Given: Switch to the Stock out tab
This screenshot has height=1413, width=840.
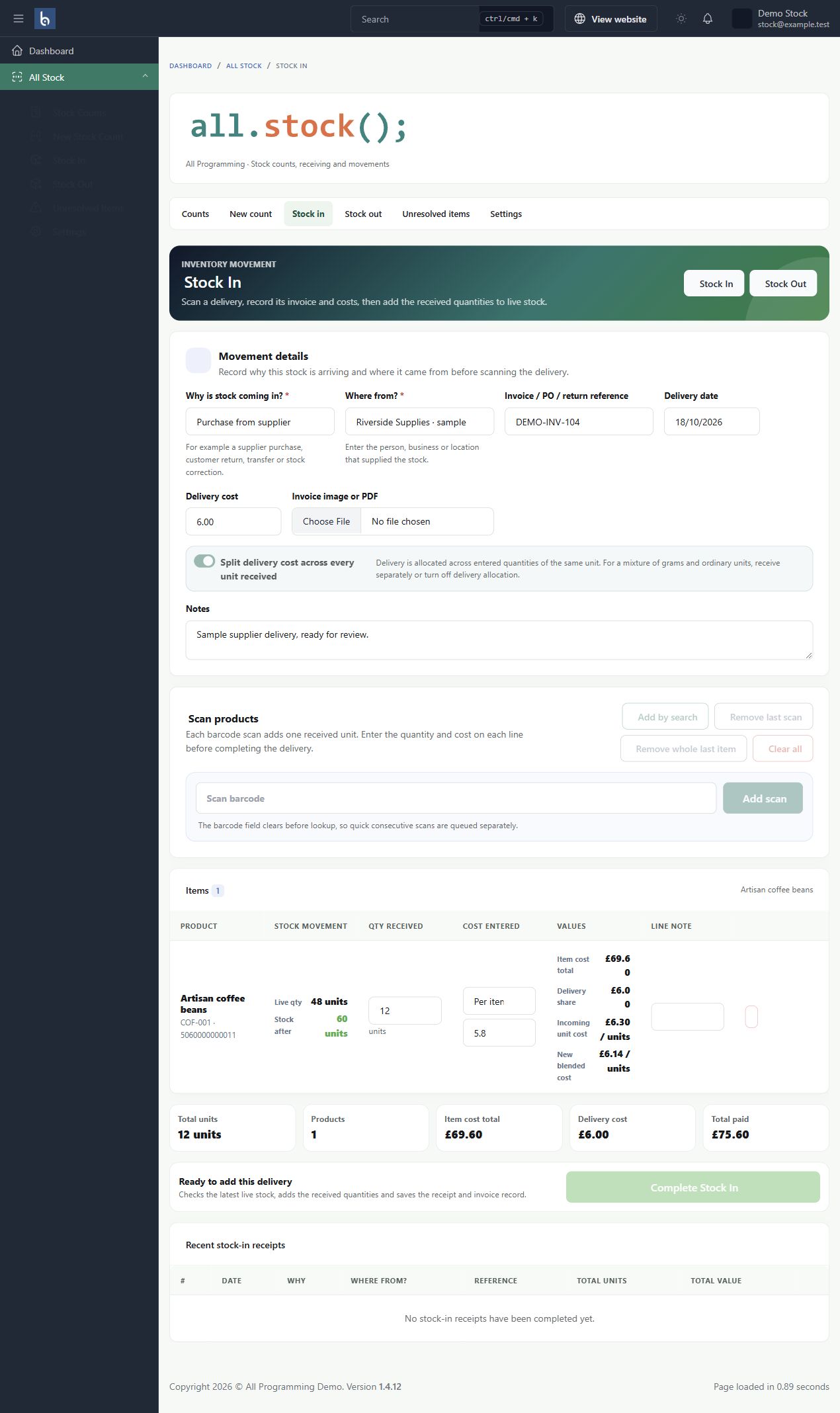Looking at the screenshot, I should (x=363, y=214).
